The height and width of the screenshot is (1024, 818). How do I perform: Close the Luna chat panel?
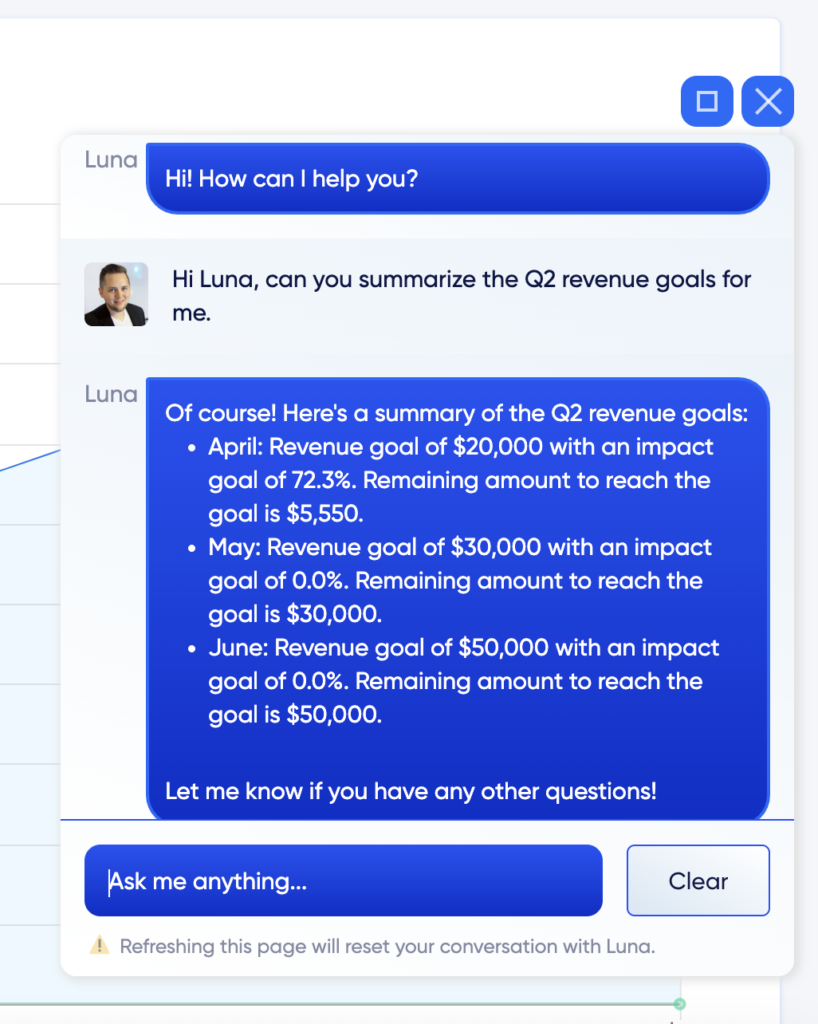coord(768,101)
